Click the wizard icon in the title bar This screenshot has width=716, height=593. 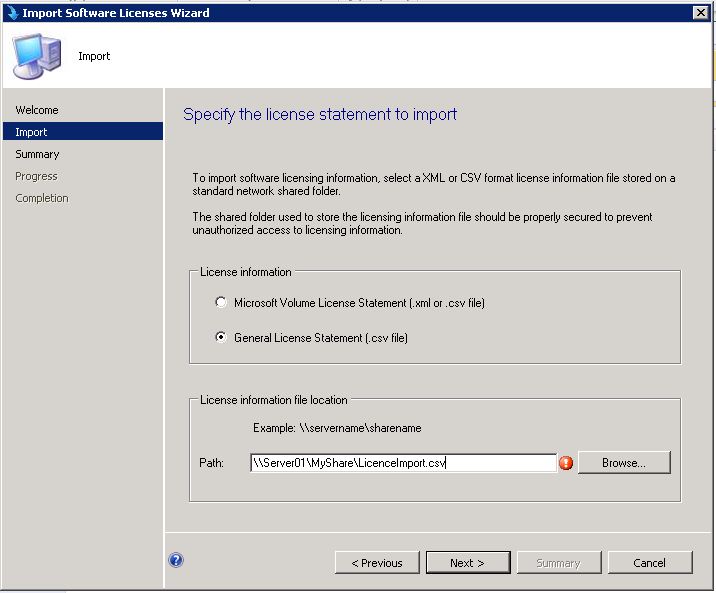click(13, 12)
